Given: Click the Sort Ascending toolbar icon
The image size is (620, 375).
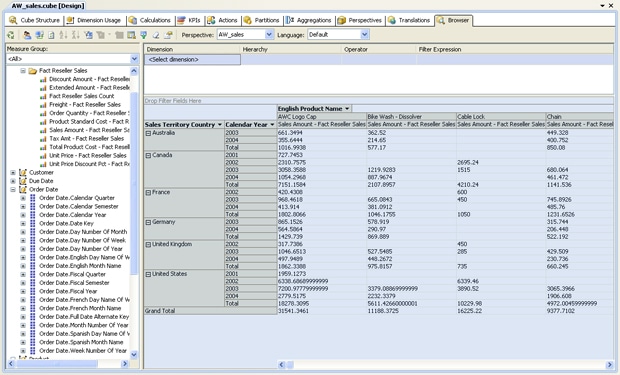Looking at the screenshot, I should click(x=63, y=35).
